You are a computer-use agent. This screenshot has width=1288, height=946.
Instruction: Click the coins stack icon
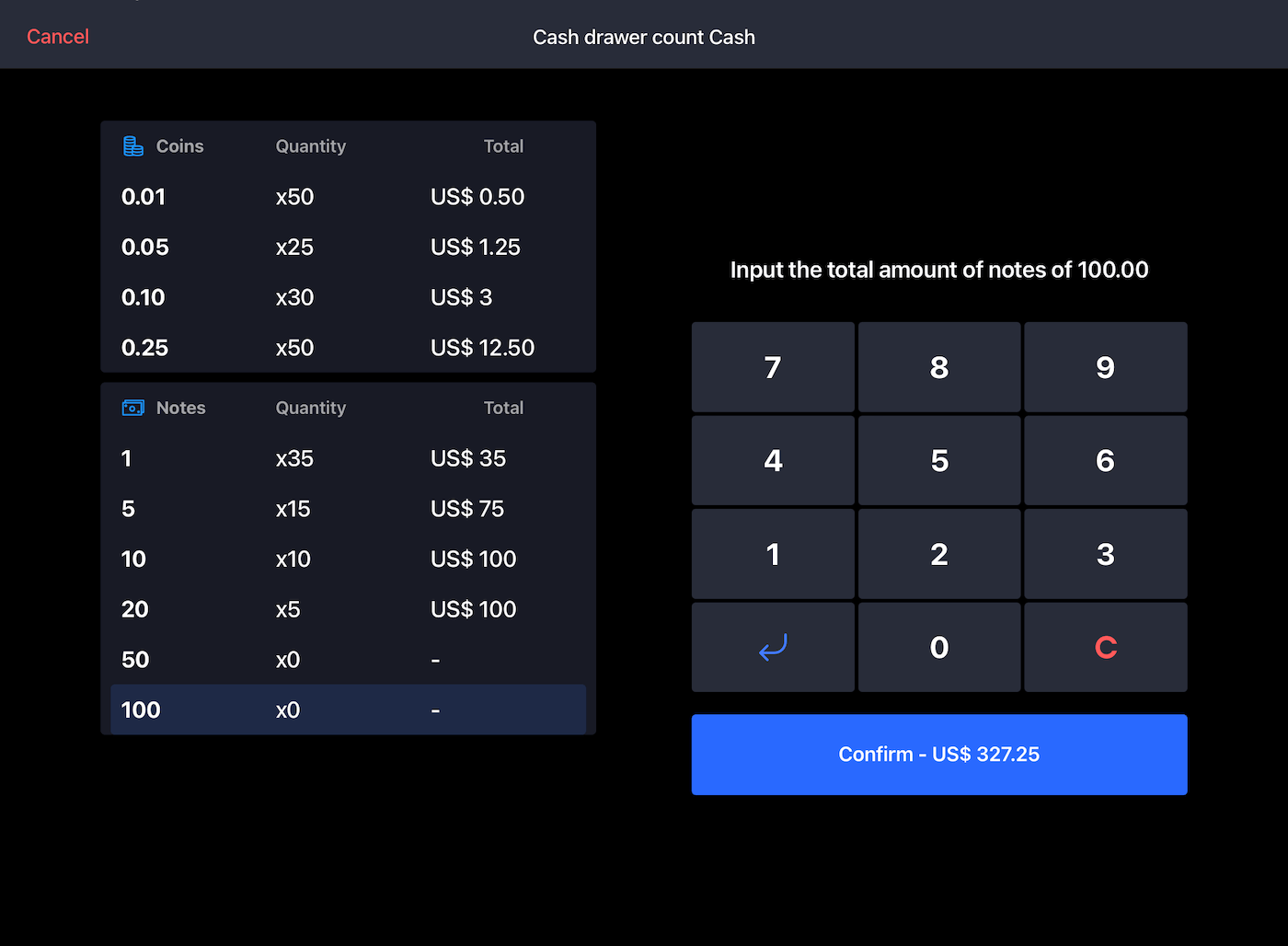133,146
